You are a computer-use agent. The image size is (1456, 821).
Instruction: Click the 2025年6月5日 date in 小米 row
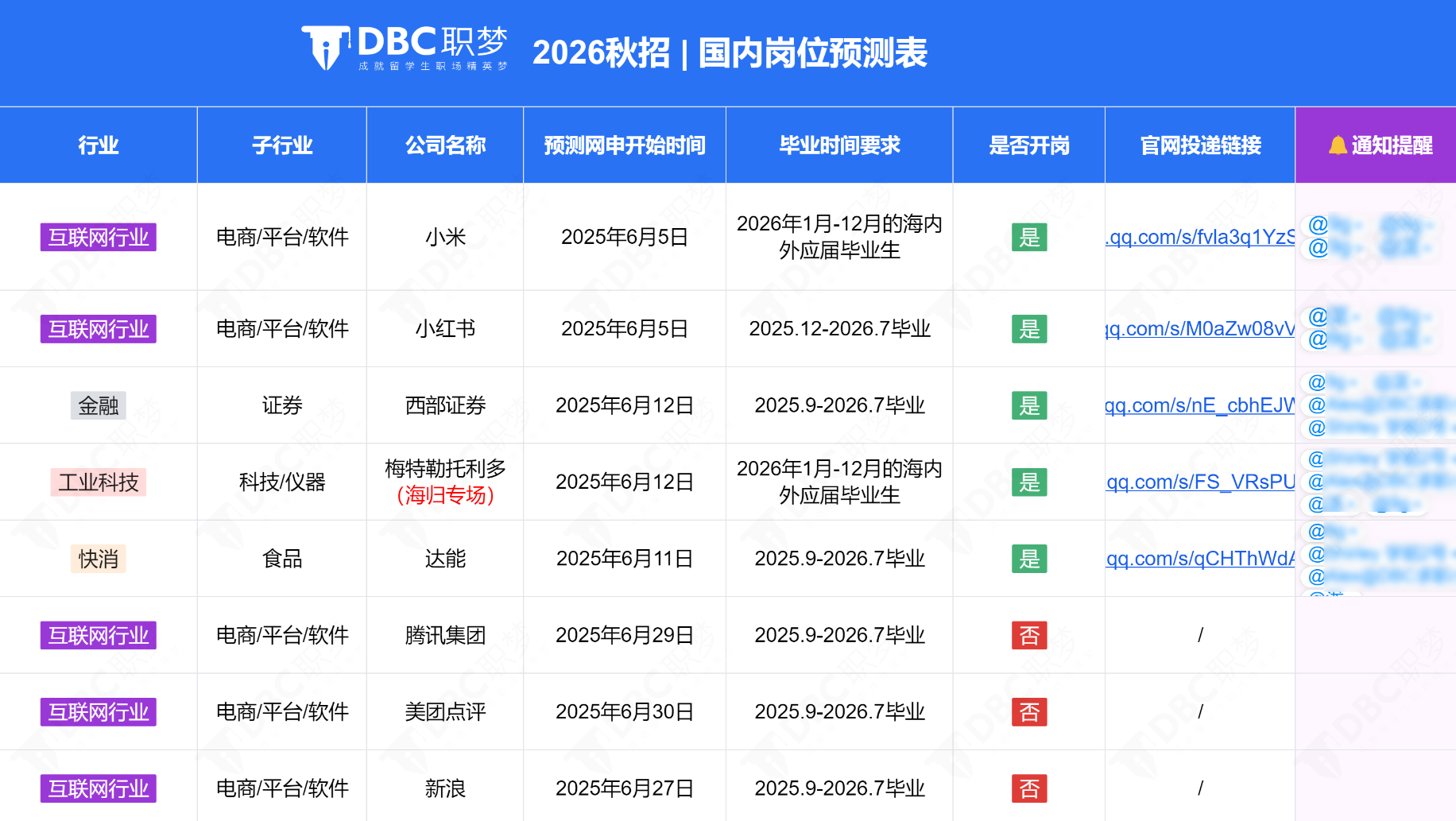coord(625,237)
